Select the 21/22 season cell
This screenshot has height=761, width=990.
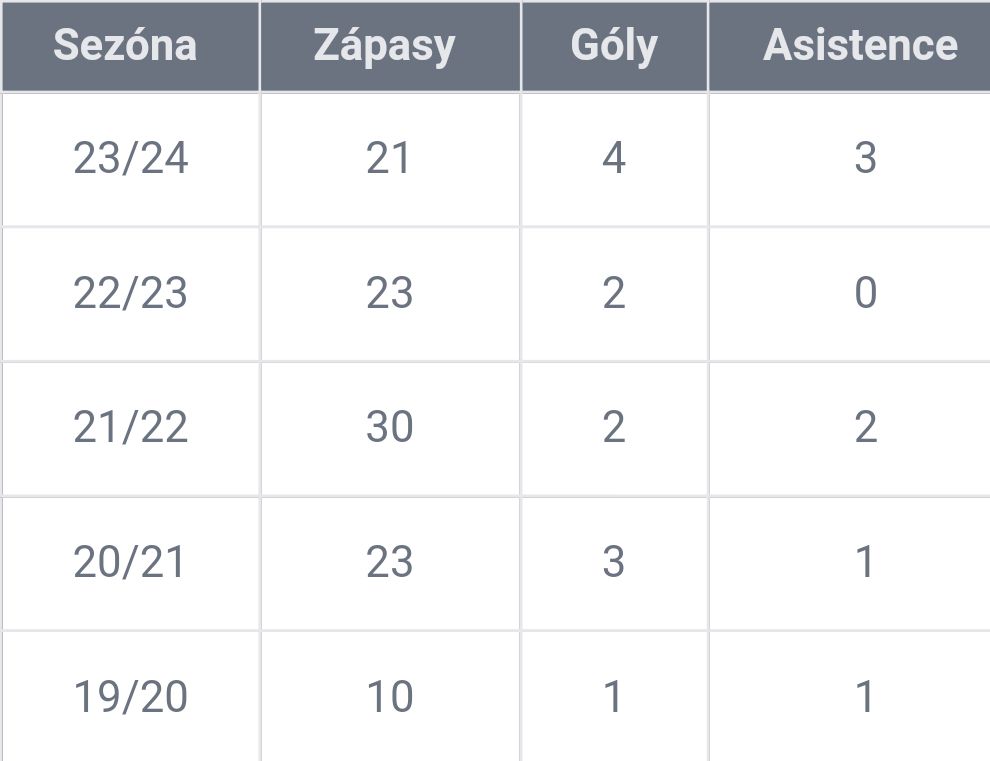[x=131, y=428]
